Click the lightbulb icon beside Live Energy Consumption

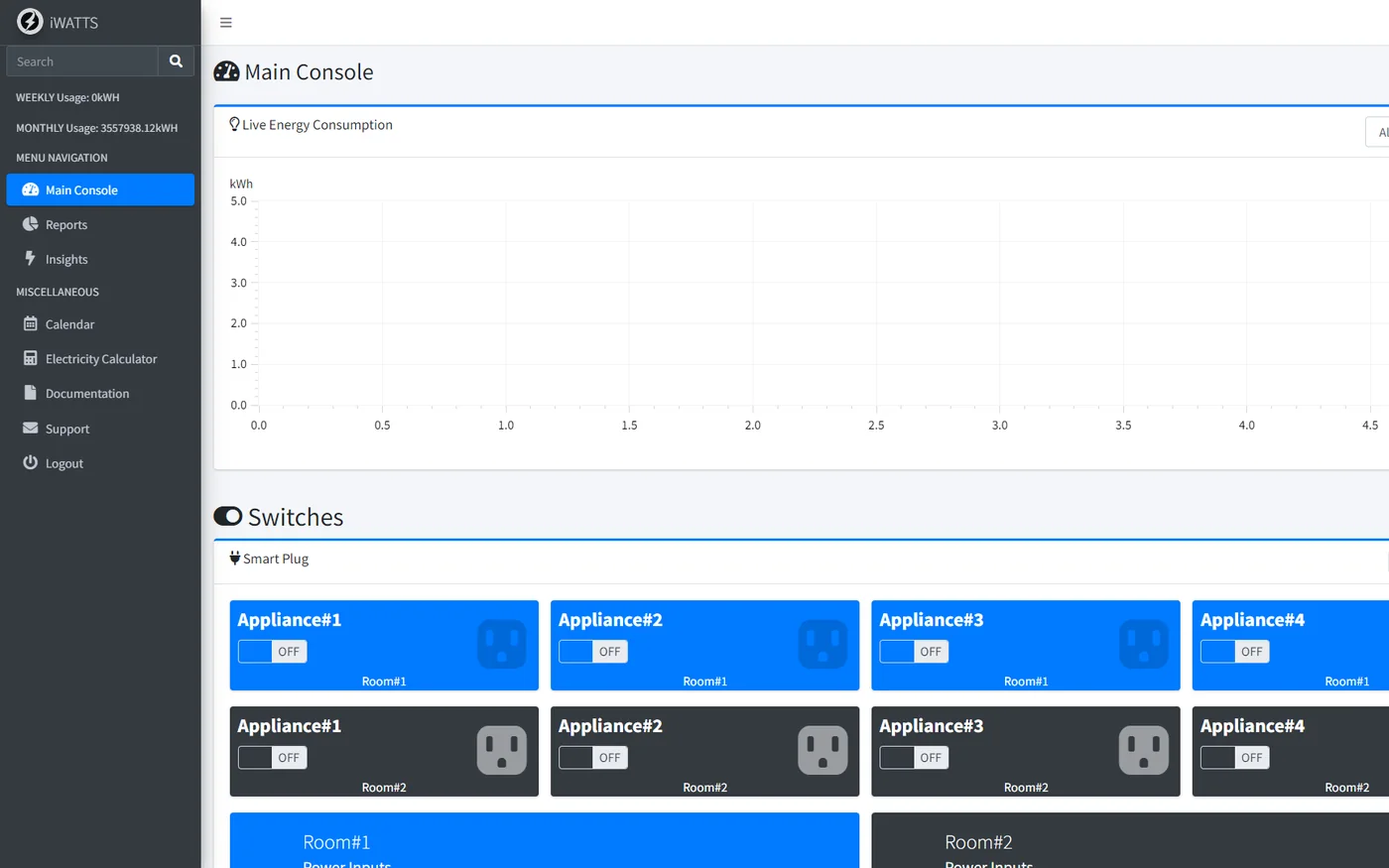[x=235, y=124]
